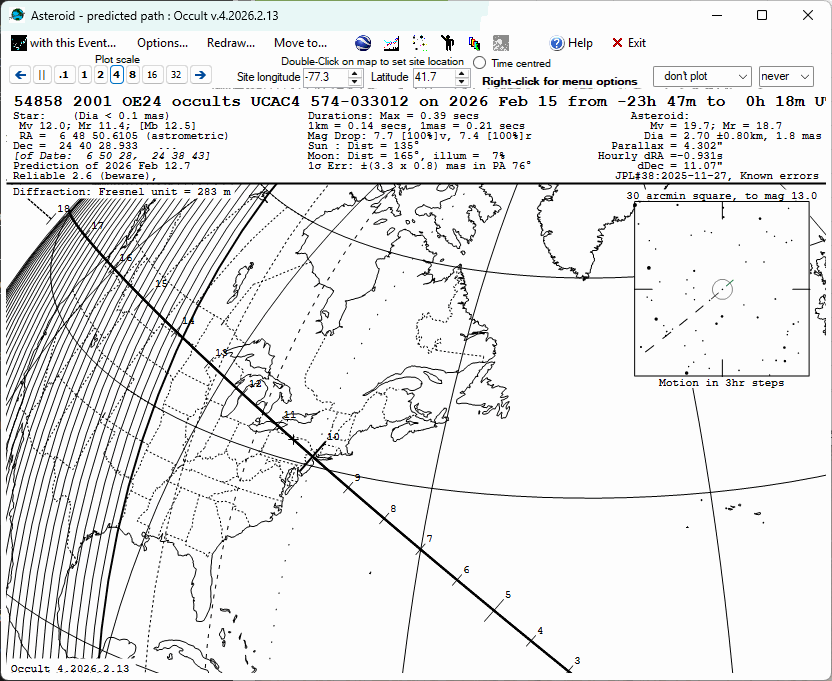This screenshot has width=832, height=681.
Task: Click the scattered star dots icon
Action: (x=420, y=43)
